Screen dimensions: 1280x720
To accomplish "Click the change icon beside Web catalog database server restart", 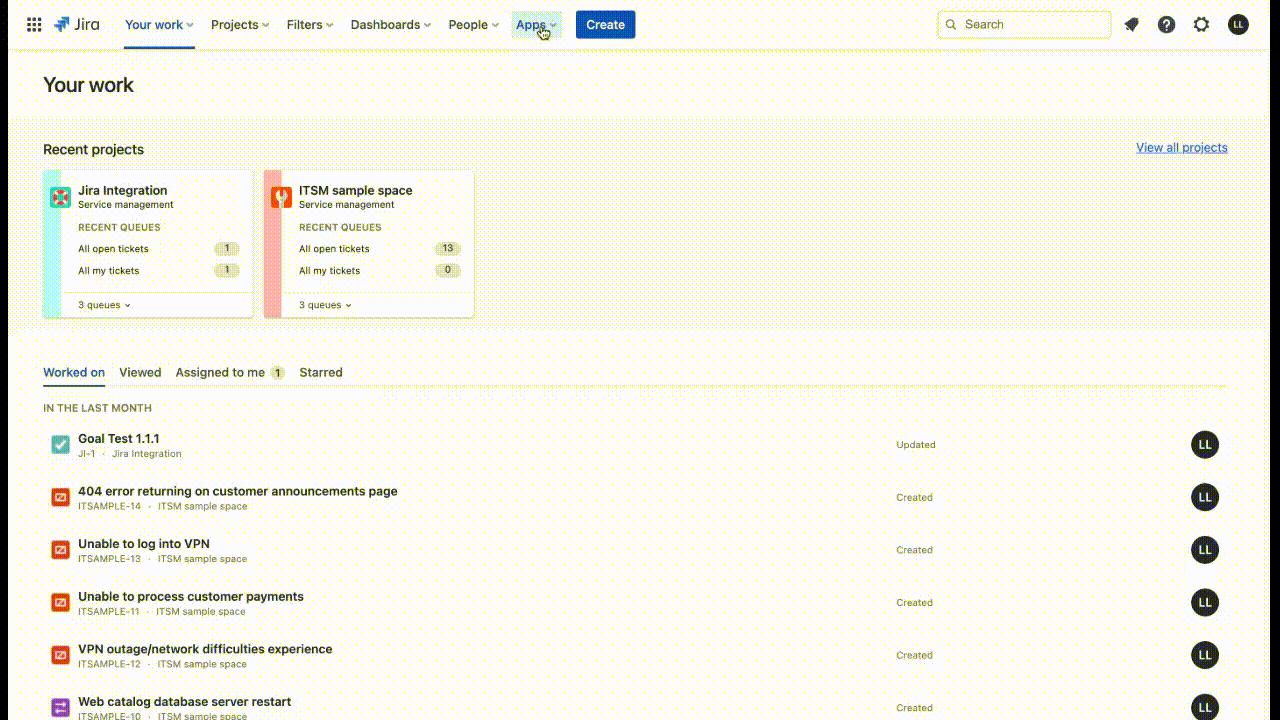I will tap(59, 707).
